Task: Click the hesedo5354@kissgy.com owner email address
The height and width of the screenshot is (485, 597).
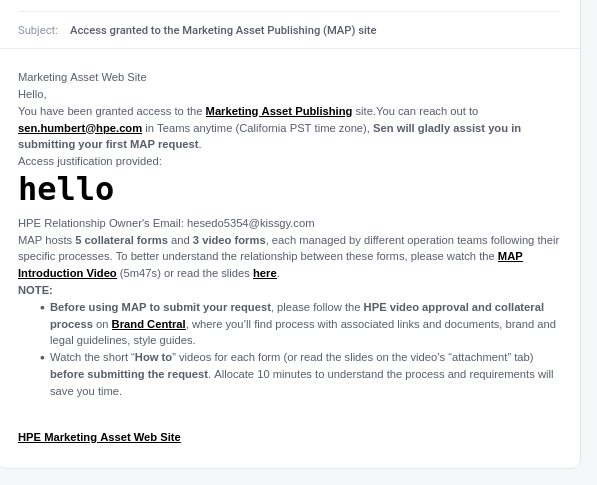Action: 251,223
